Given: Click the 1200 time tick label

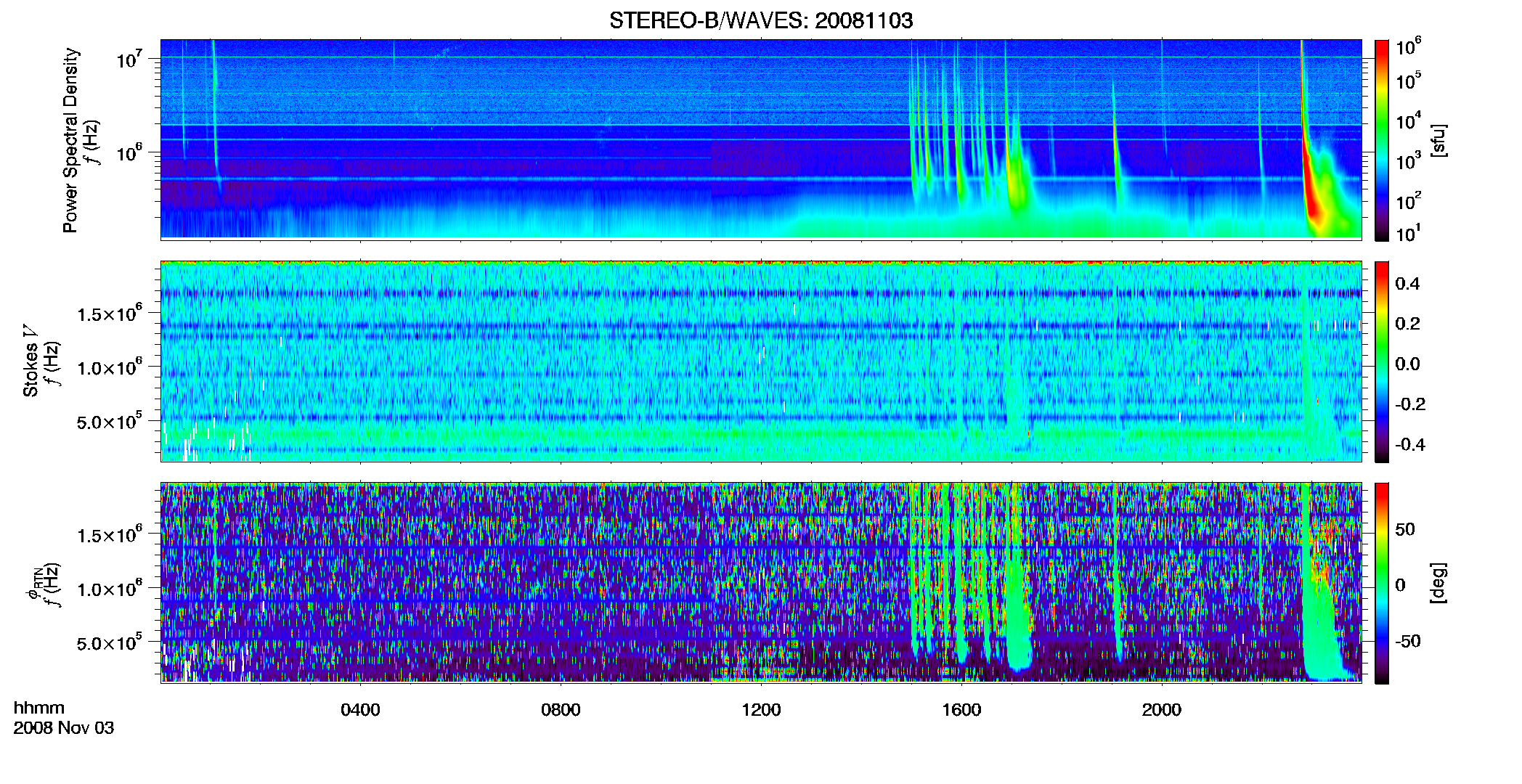Looking at the screenshot, I should click(x=761, y=710).
